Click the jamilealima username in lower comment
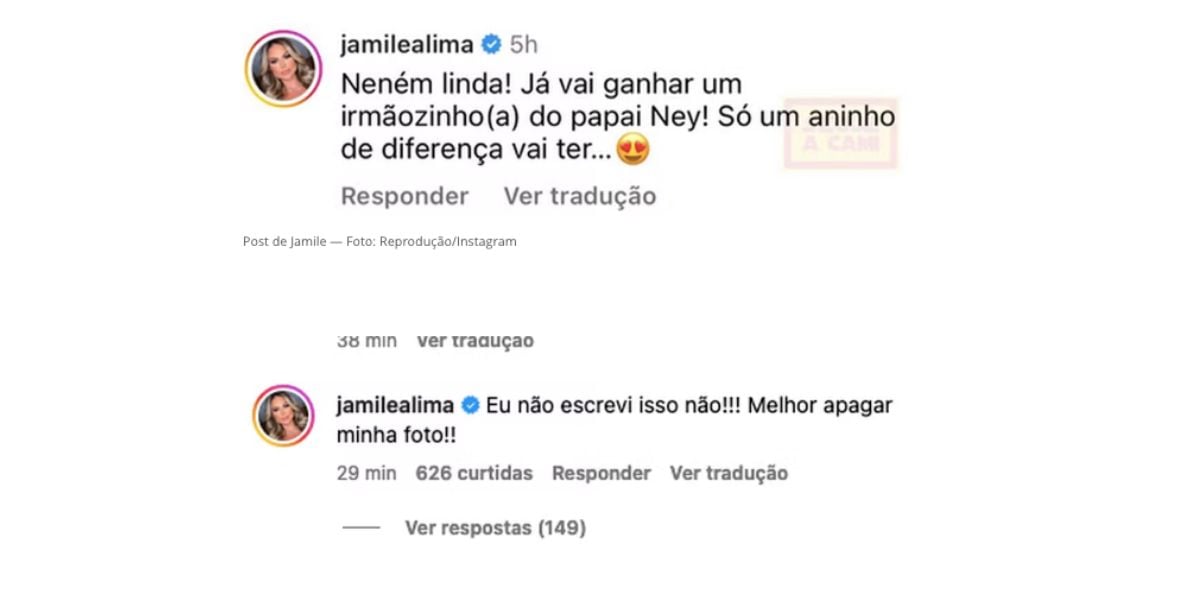 pyautogui.click(x=396, y=406)
